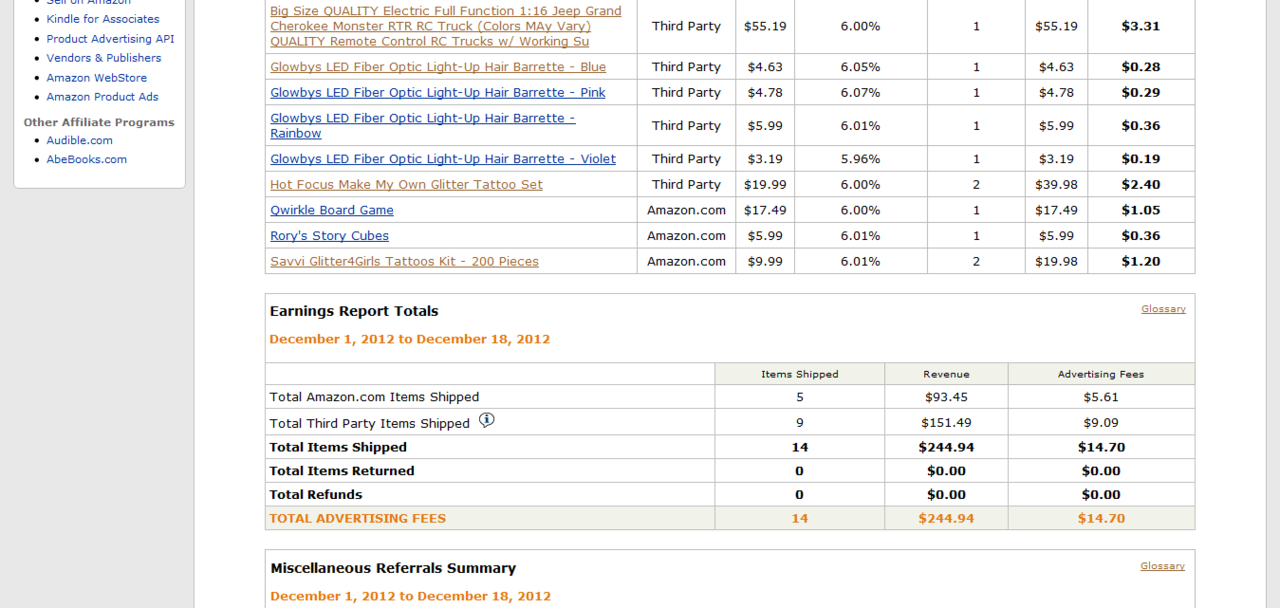Click the $1.20 fee value
This screenshot has width=1280, height=608.
click(x=1141, y=262)
